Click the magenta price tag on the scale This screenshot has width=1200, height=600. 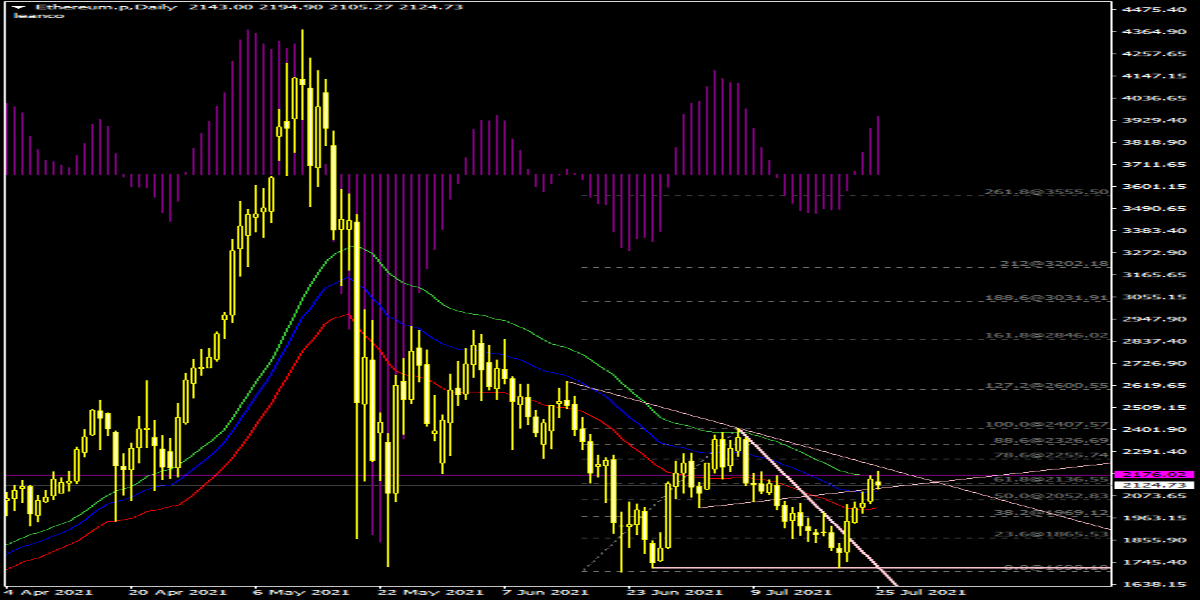tap(1154, 474)
